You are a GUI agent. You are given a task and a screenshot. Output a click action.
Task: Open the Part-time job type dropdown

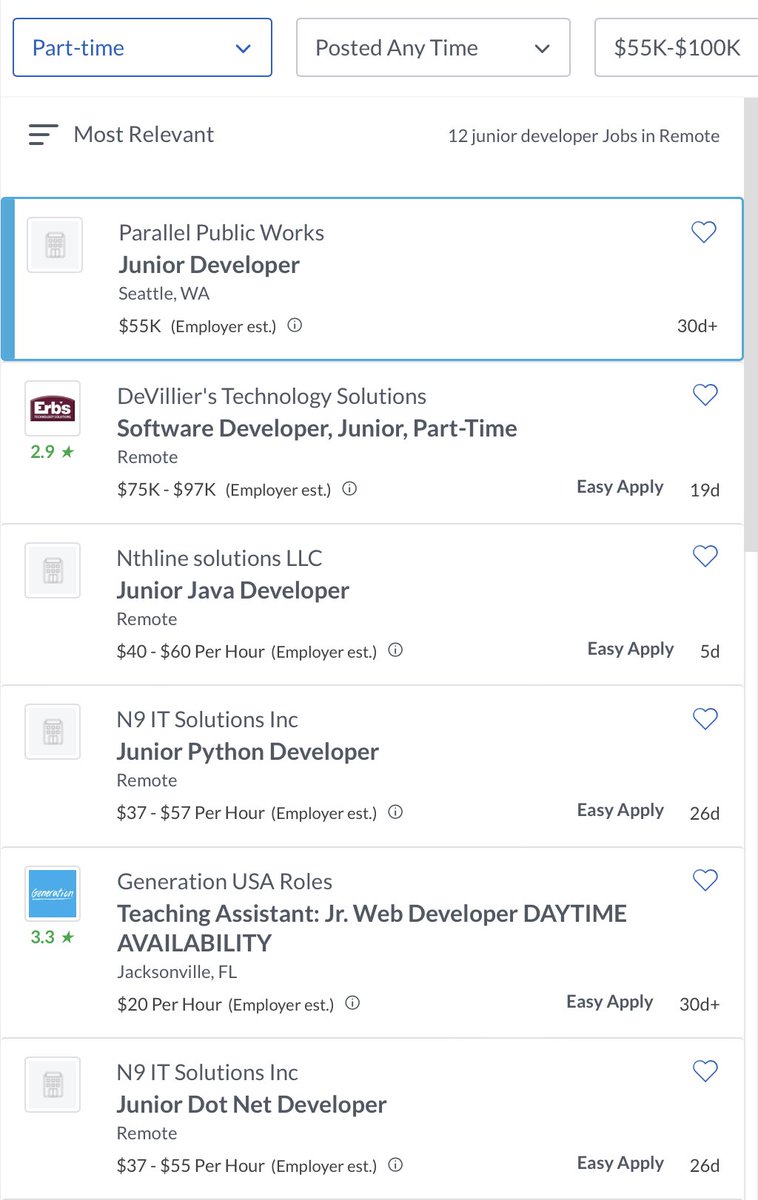pyautogui.click(x=142, y=47)
